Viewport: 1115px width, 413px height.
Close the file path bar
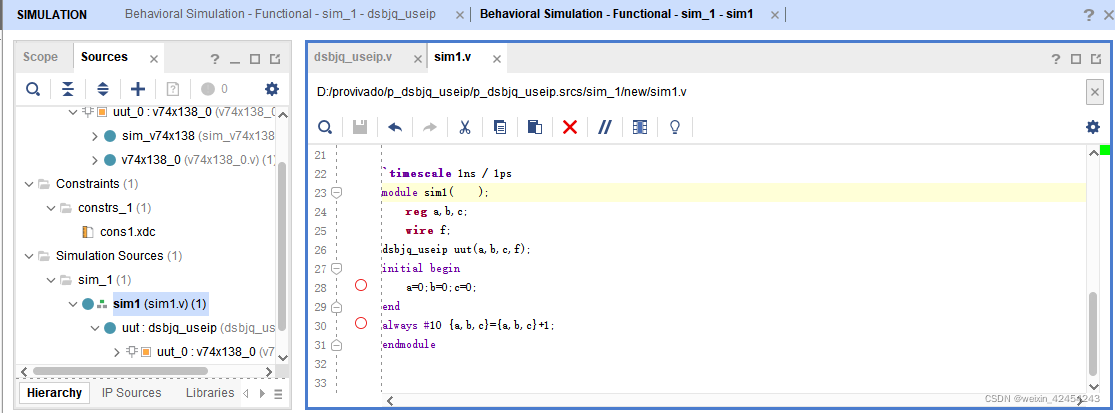click(1094, 92)
